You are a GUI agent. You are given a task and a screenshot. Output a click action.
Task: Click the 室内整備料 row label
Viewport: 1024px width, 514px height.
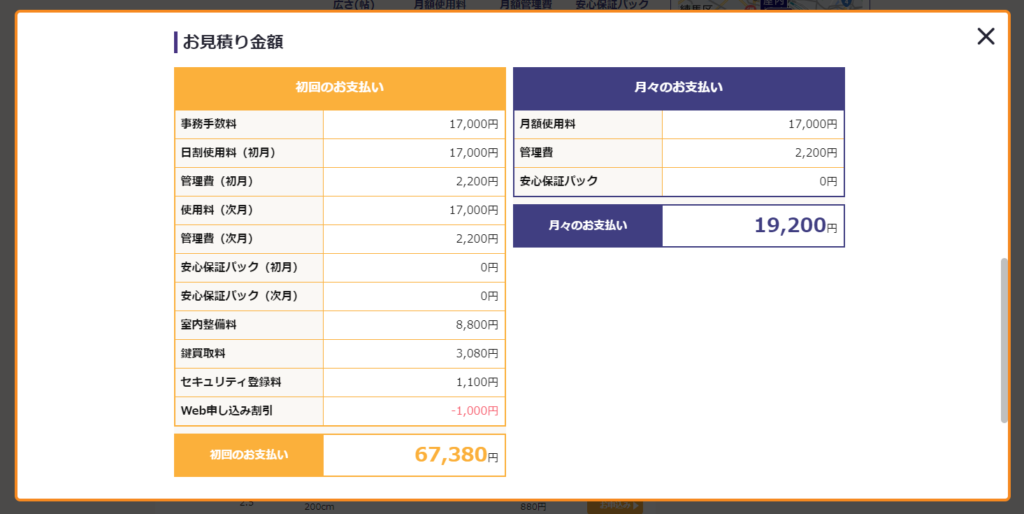pos(209,325)
